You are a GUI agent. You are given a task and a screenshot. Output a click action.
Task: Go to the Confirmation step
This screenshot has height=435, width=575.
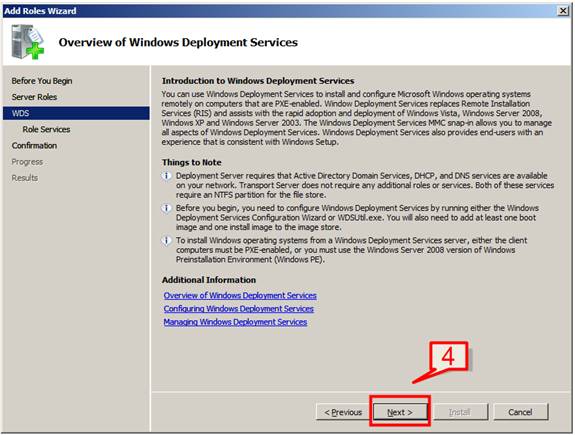tap(34, 146)
